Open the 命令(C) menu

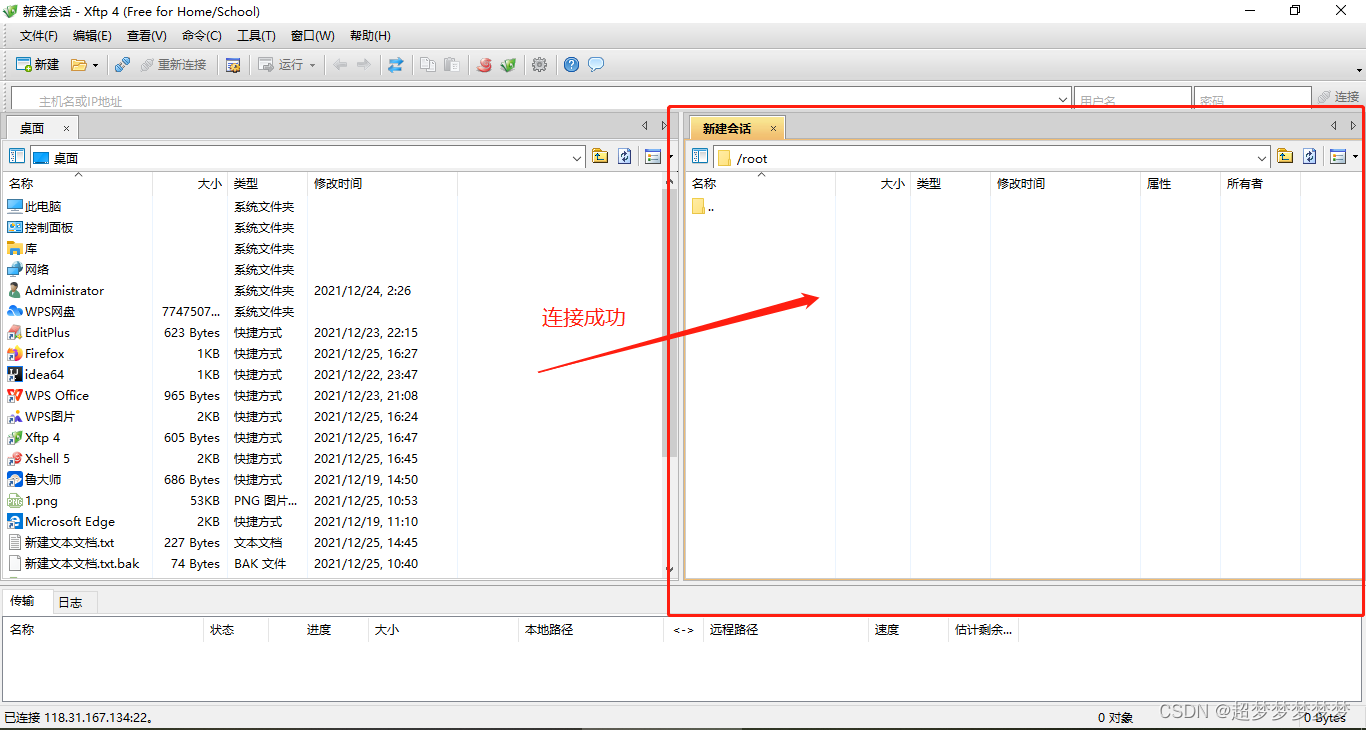pos(202,36)
